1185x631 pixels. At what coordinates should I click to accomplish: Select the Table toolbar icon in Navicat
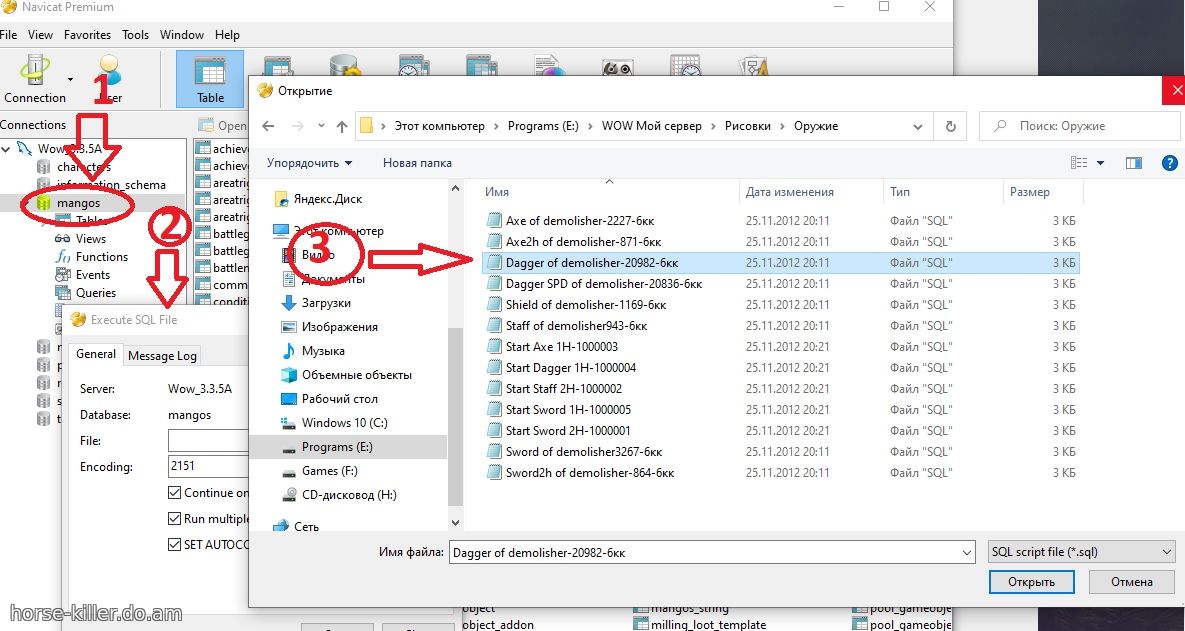(x=210, y=79)
